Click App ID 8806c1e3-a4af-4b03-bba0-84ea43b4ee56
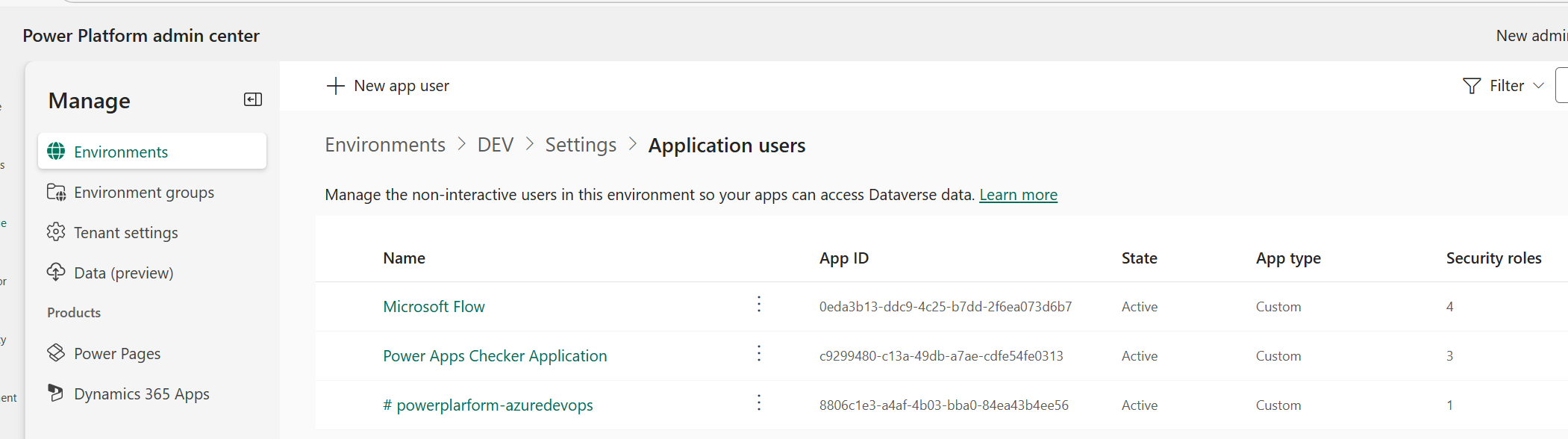Viewport: 1568px width, 439px height. tap(944, 405)
